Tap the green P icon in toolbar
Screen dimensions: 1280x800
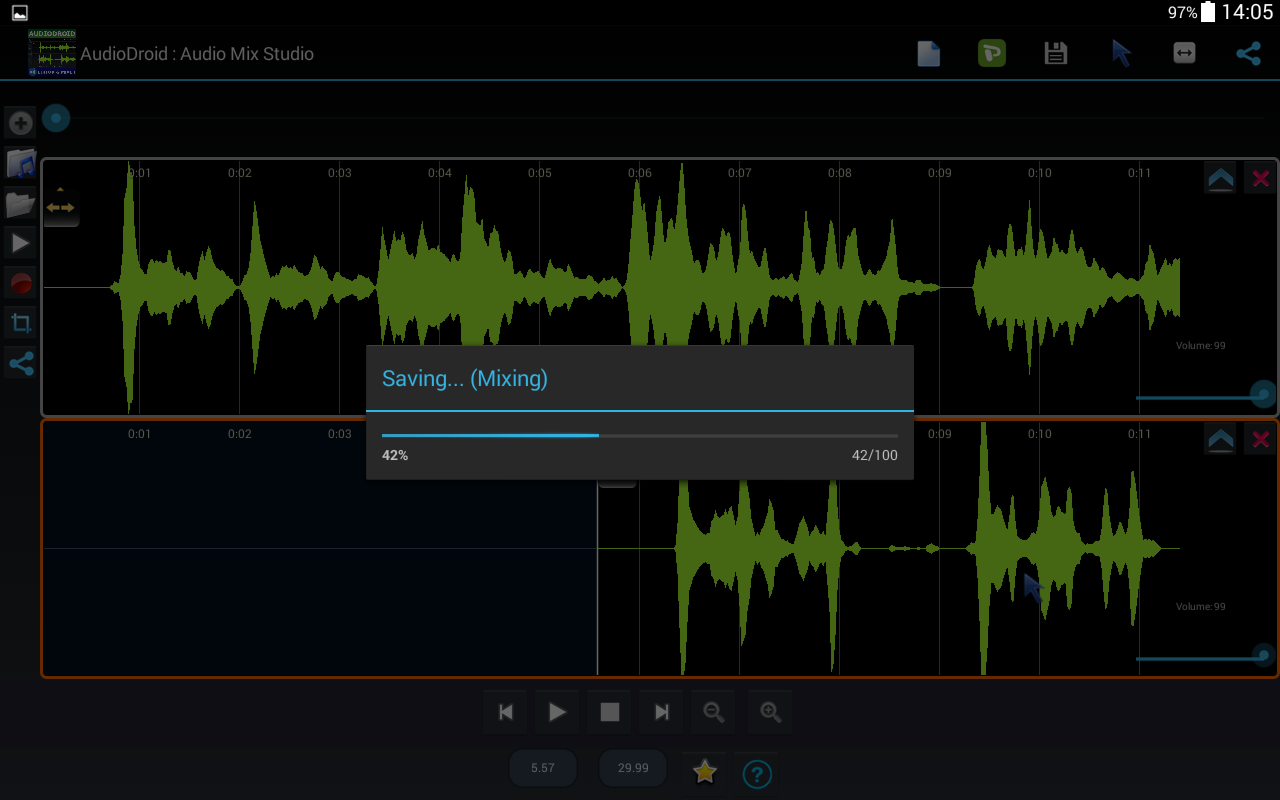pyautogui.click(x=991, y=53)
